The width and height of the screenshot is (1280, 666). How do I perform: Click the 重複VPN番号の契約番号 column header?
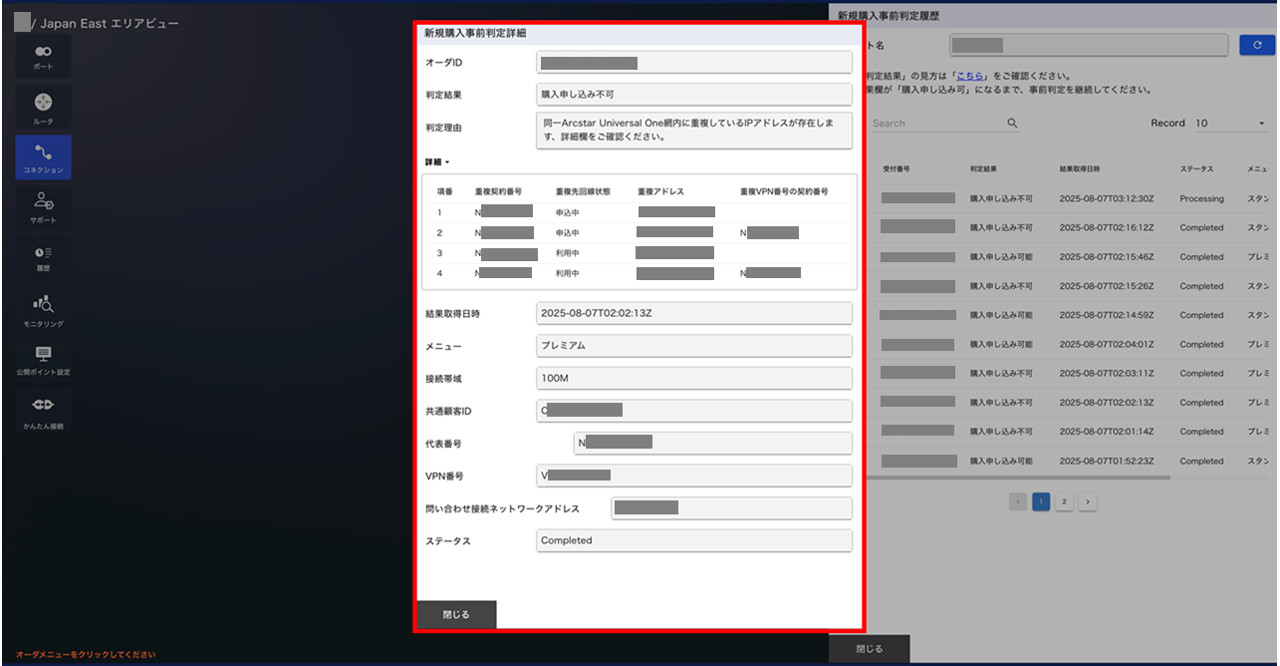pos(782,191)
